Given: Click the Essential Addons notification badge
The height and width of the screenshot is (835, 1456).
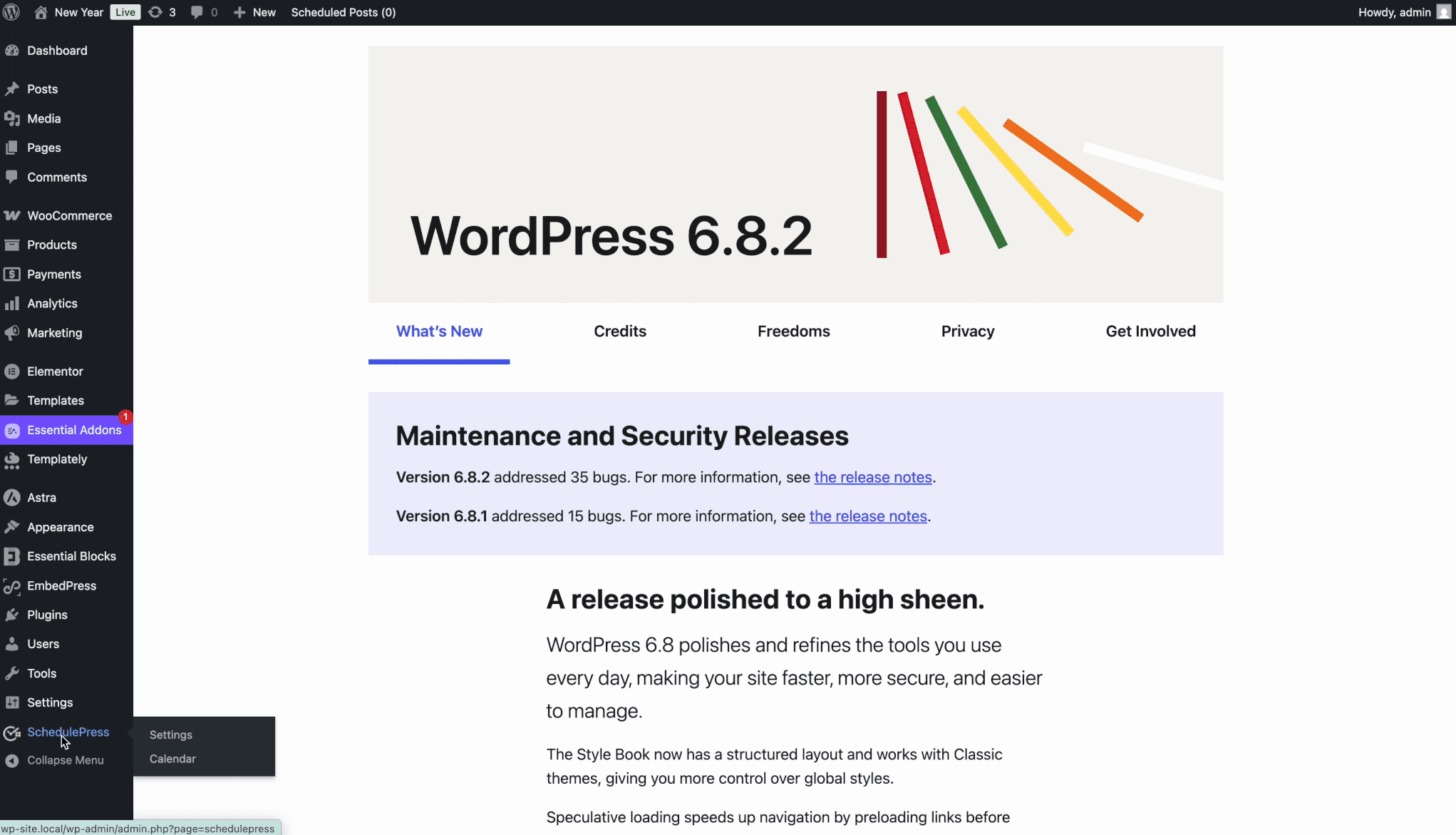Looking at the screenshot, I should [125, 416].
